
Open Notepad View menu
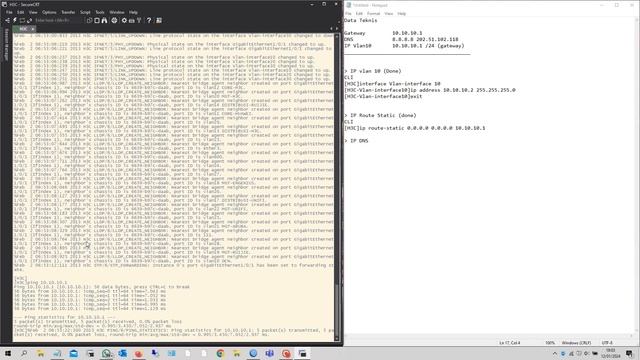[389, 13]
